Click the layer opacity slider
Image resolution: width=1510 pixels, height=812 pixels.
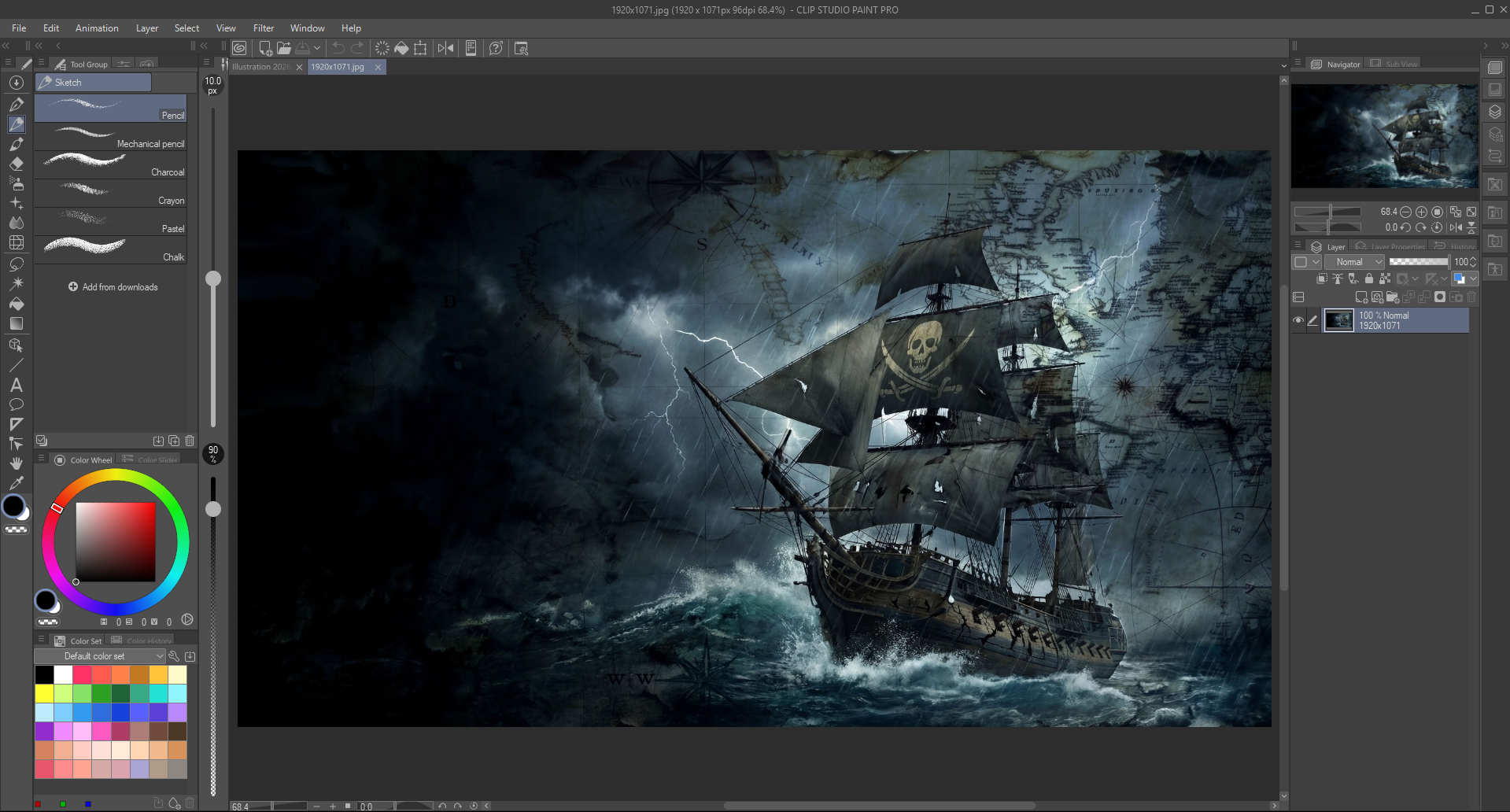tap(1419, 262)
